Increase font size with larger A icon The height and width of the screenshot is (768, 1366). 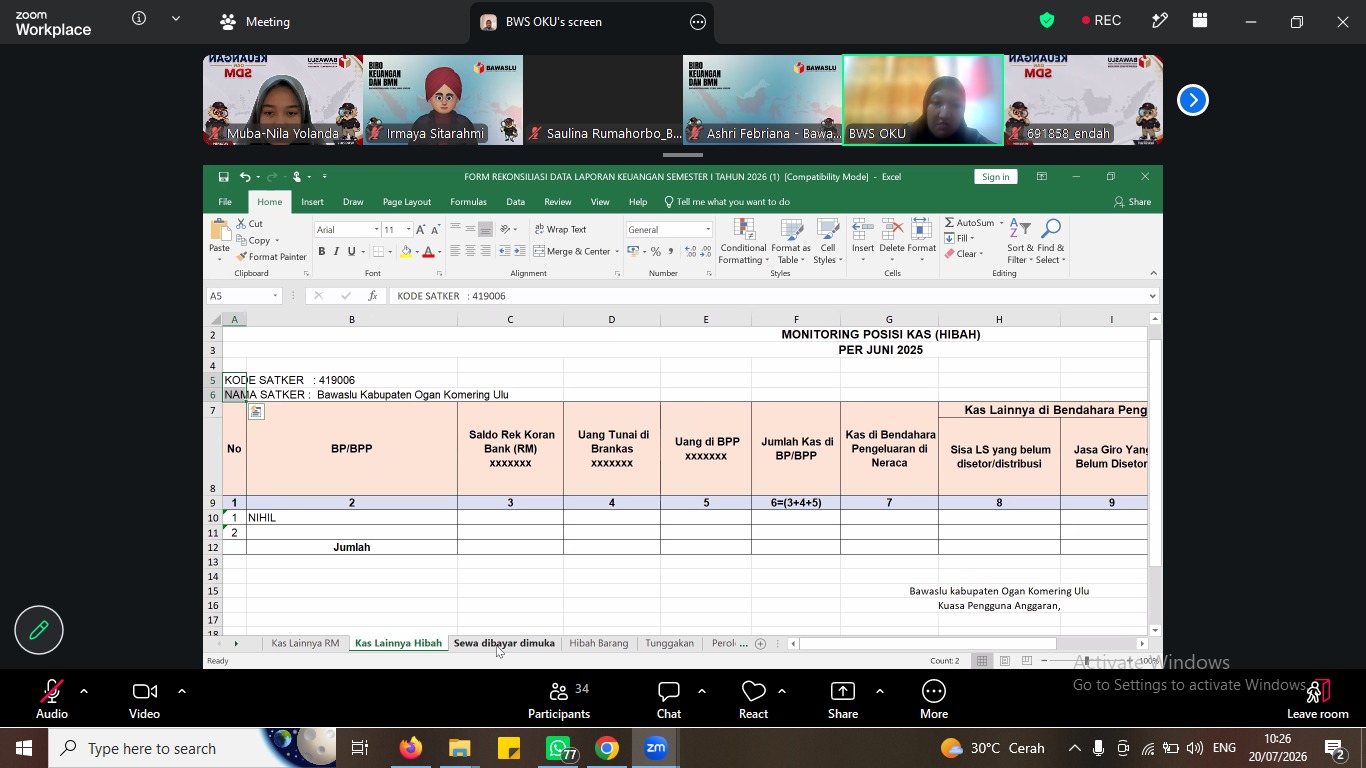tap(420, 229)
